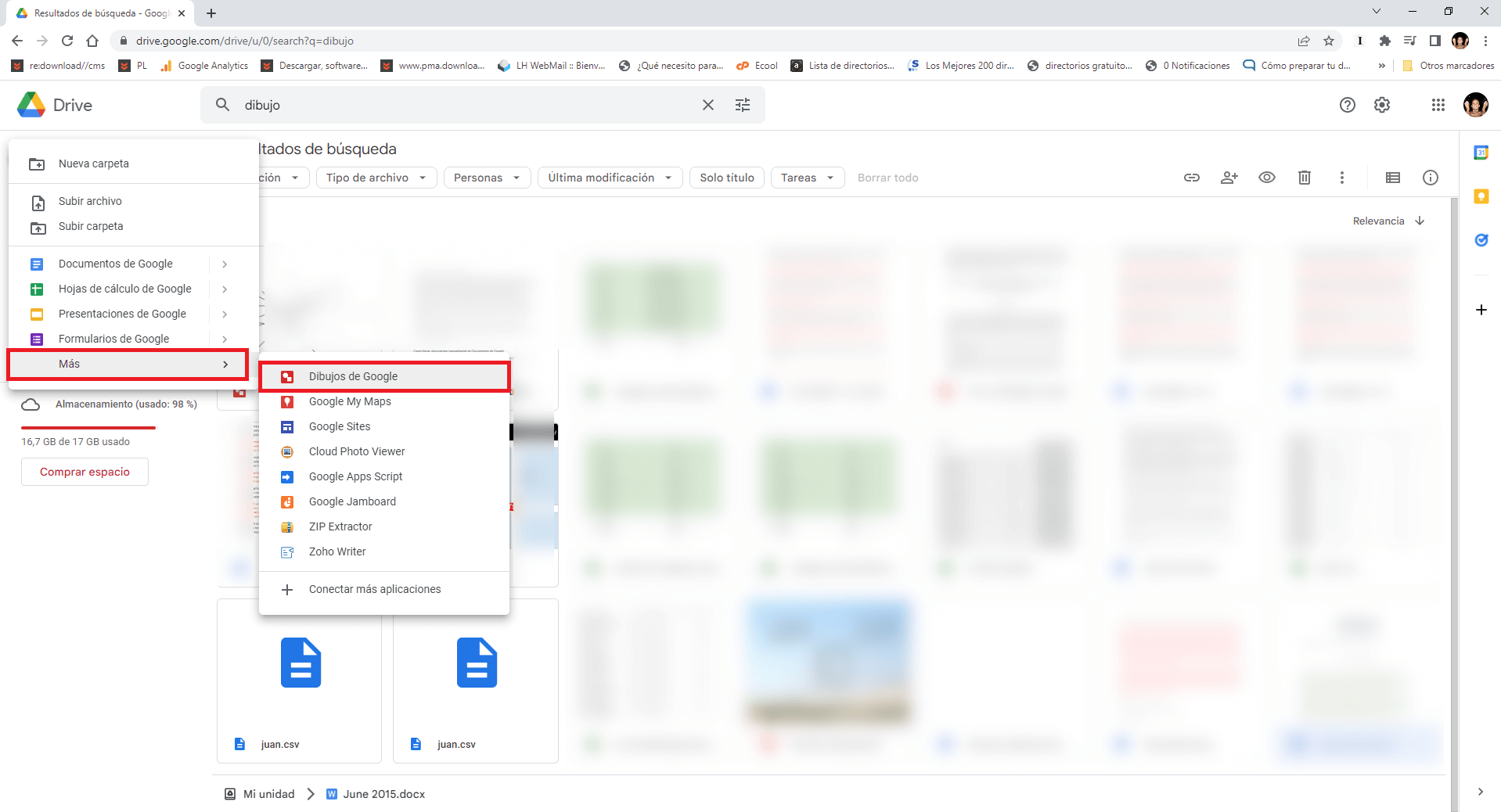The height and width of the screenshot is (812, 1501).
Task: Select Nueva carpeta
Action: pyautogui.click(x=134, y=163)
